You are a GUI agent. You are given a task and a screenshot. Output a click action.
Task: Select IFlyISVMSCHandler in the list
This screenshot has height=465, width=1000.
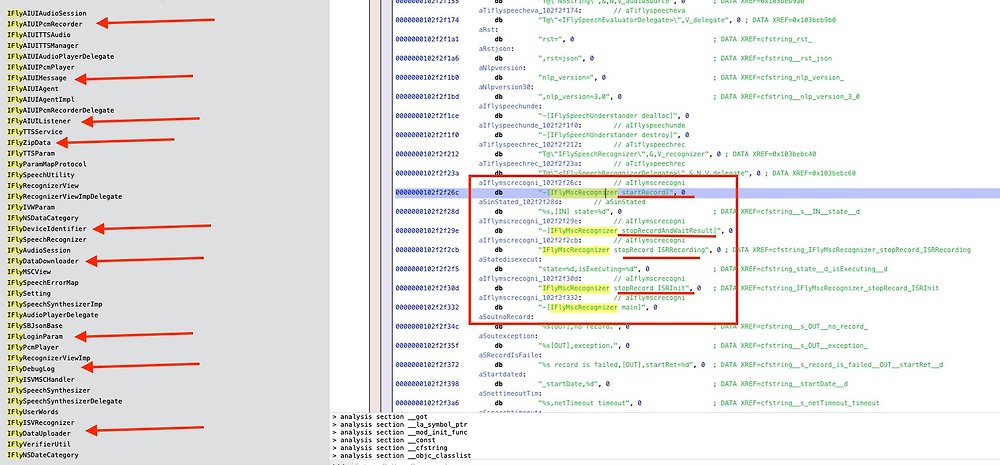[41, 380]
